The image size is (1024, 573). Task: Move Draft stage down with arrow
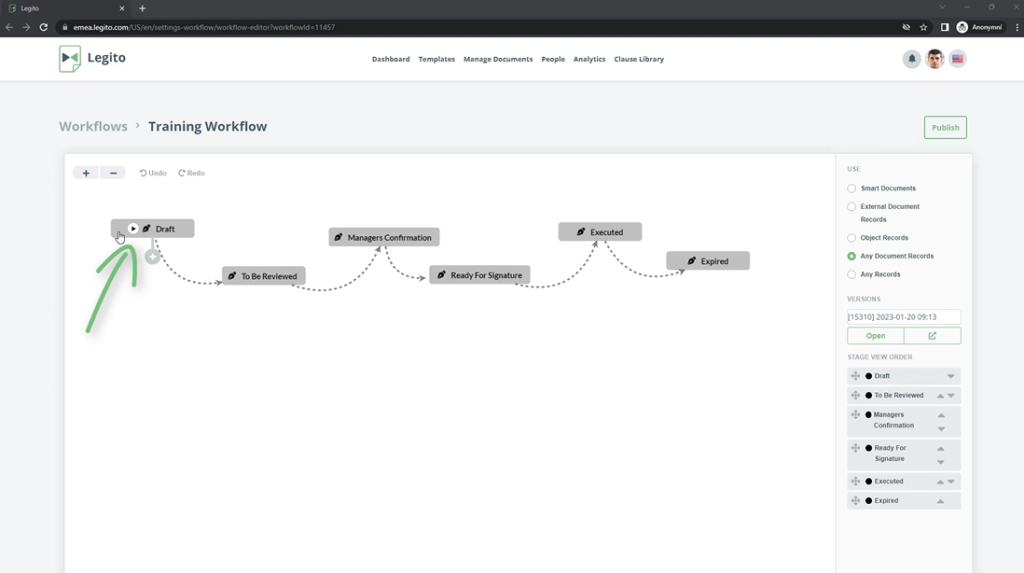tap(951, 376)
